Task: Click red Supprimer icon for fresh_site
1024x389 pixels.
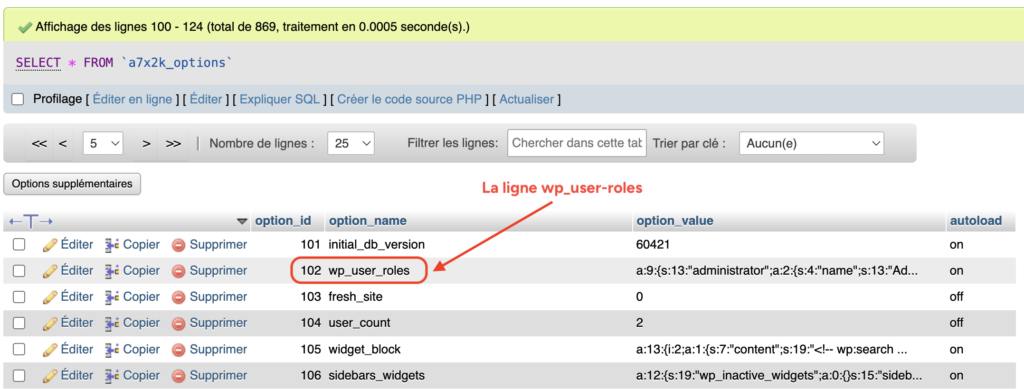Action: [x=179, y=298]
